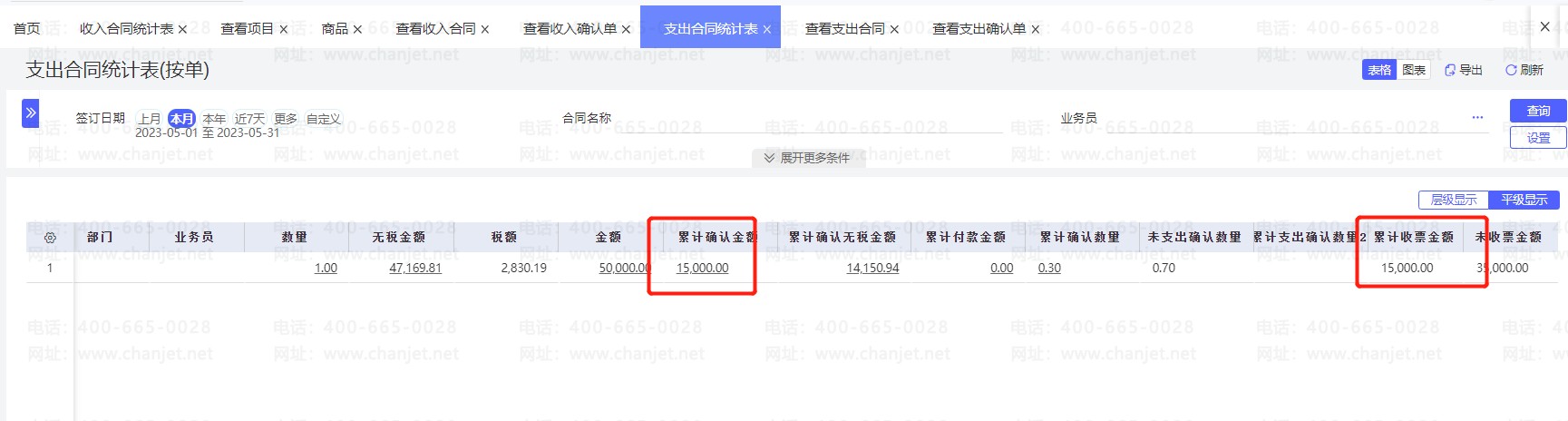Click the 部门 column header

100,237
